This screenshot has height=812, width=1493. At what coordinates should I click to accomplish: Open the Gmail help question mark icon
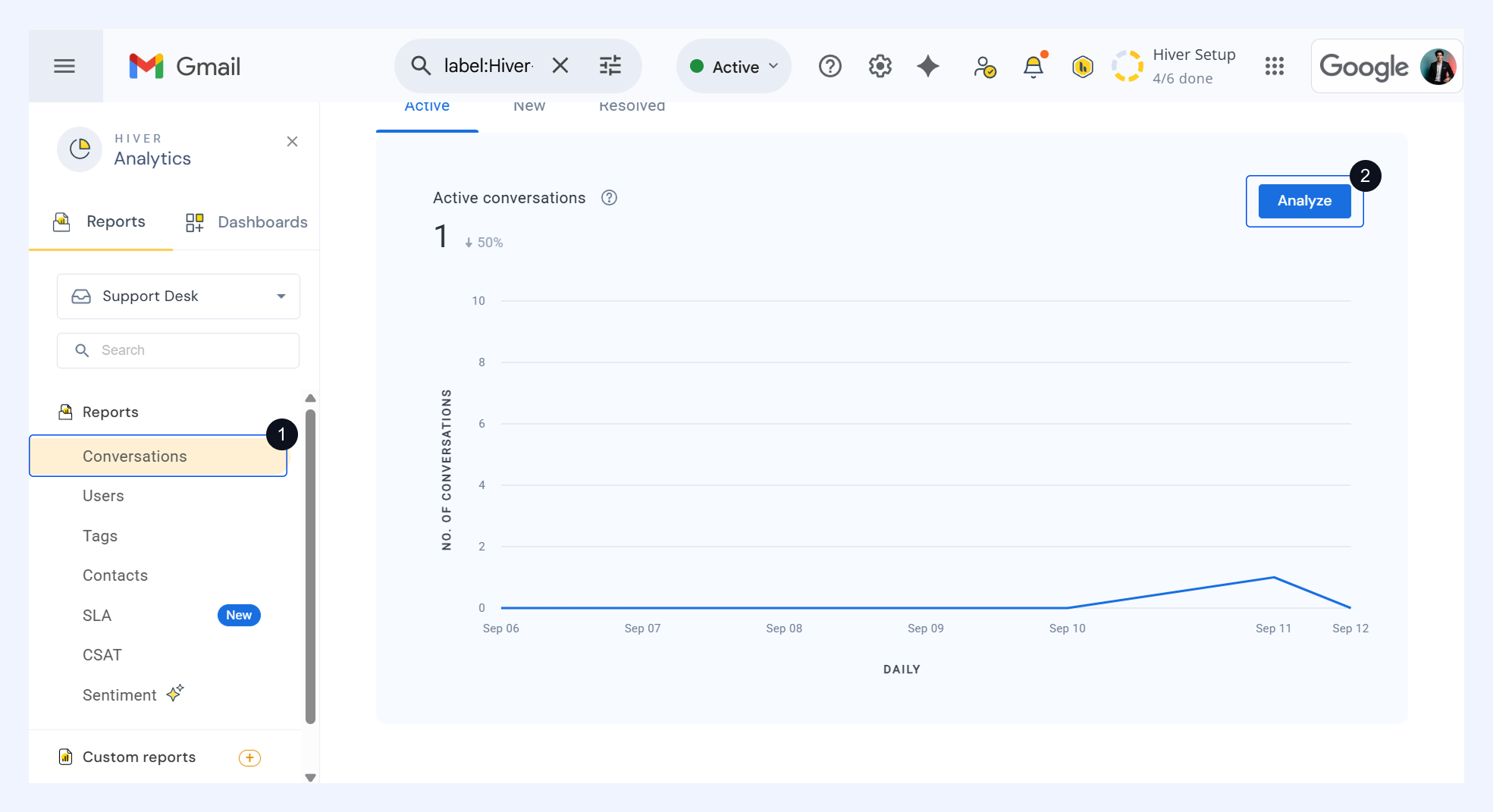tap(830, 67)
